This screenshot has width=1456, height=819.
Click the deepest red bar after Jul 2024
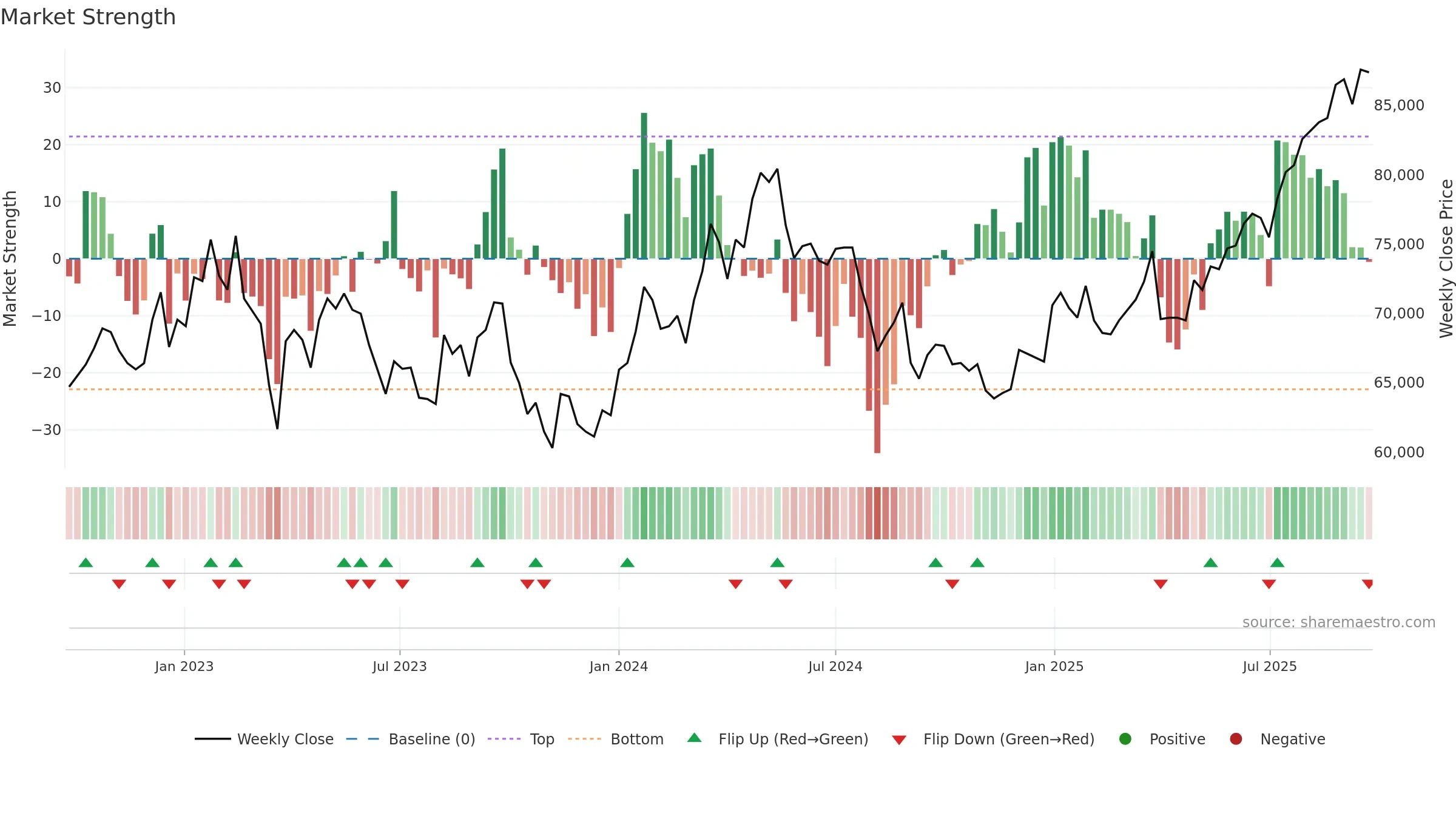coord(877,356)
